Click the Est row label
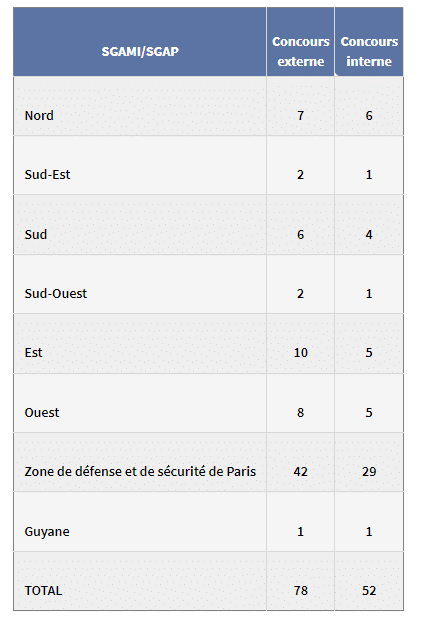 tap(33, 352)
